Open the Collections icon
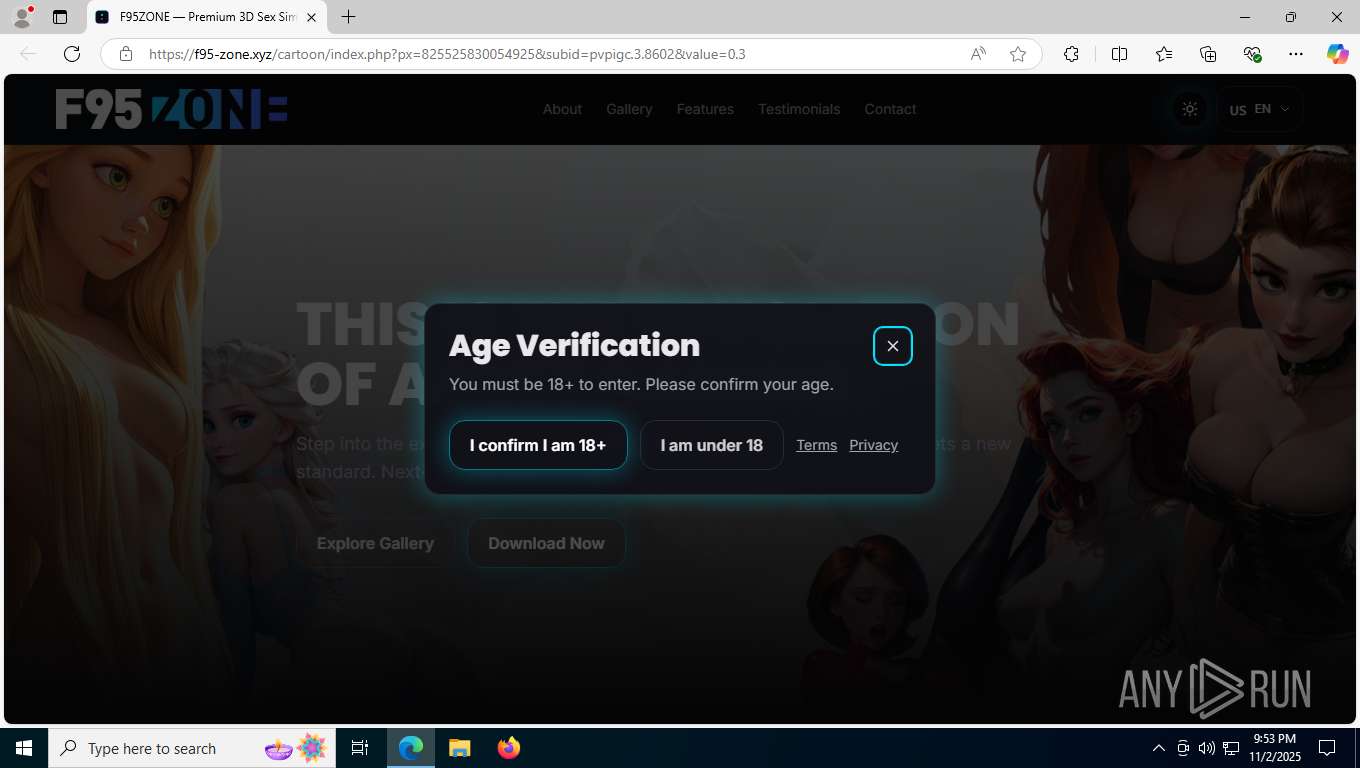The width and height of the screenshot is (1360, 768). (x=1208, y=54)
